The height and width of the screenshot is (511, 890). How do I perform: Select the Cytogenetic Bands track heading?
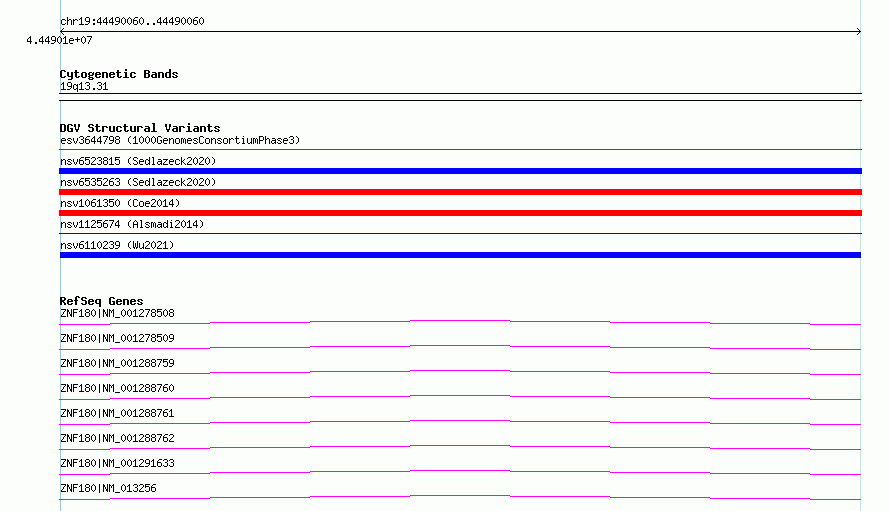coord(119,74)
